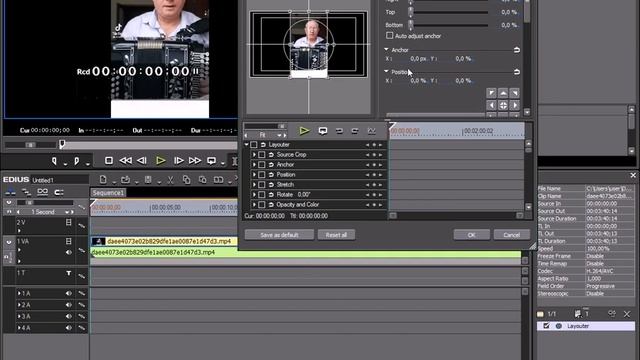Toggle loop playback in player controls
The height and width of the screenshot is (360, 640).
pos(211,161)
